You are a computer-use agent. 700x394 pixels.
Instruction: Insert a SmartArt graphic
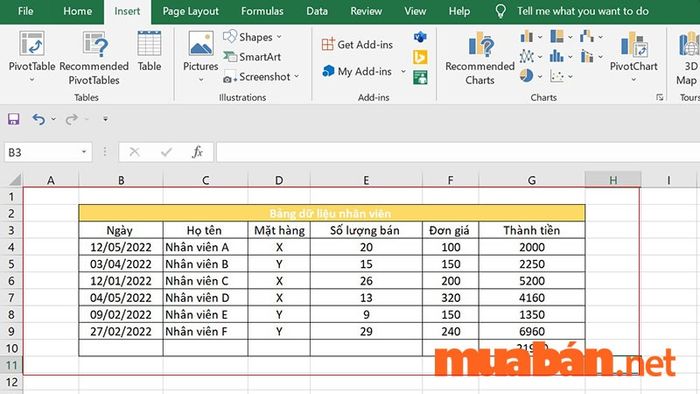tap(252, 57)
